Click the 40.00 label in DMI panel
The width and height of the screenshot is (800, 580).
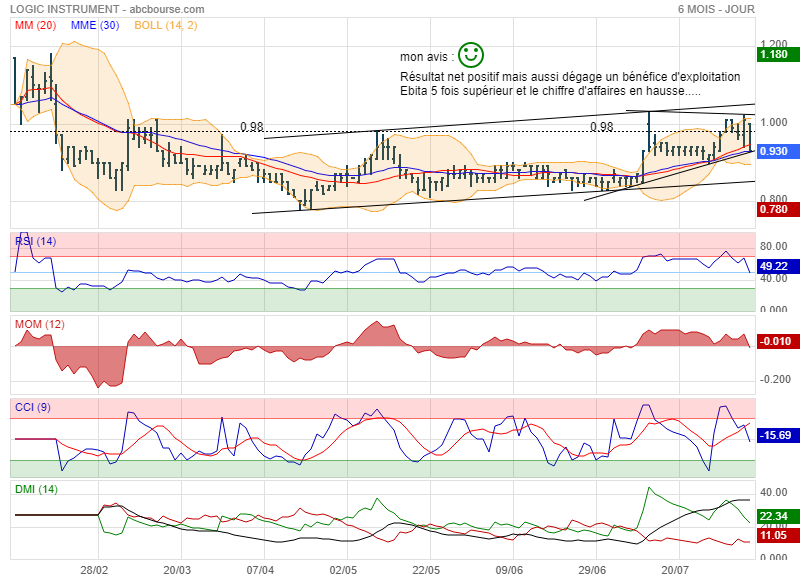[x=773, y=492]
